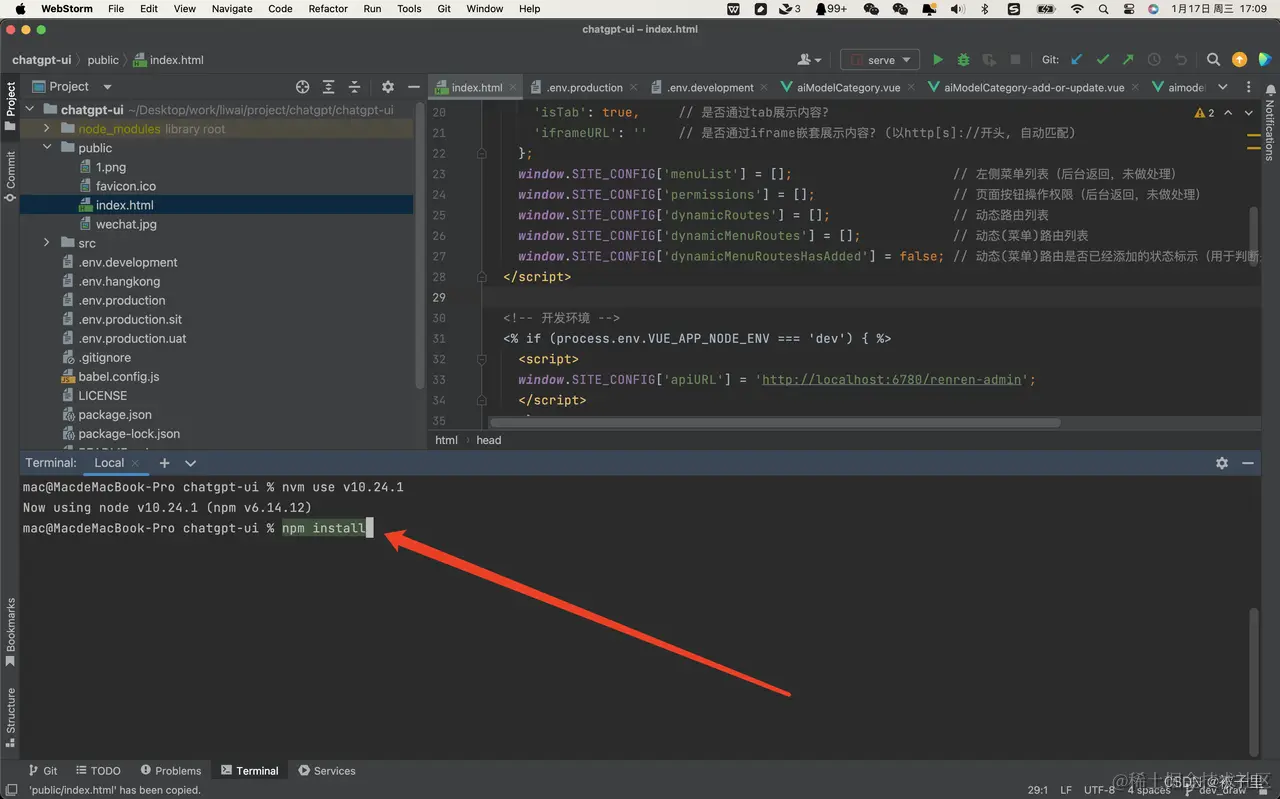Click the Wi-Fi icon in the macOS menu bar
This screenshot has width=1280, height=799.
tap(1076, 9)
